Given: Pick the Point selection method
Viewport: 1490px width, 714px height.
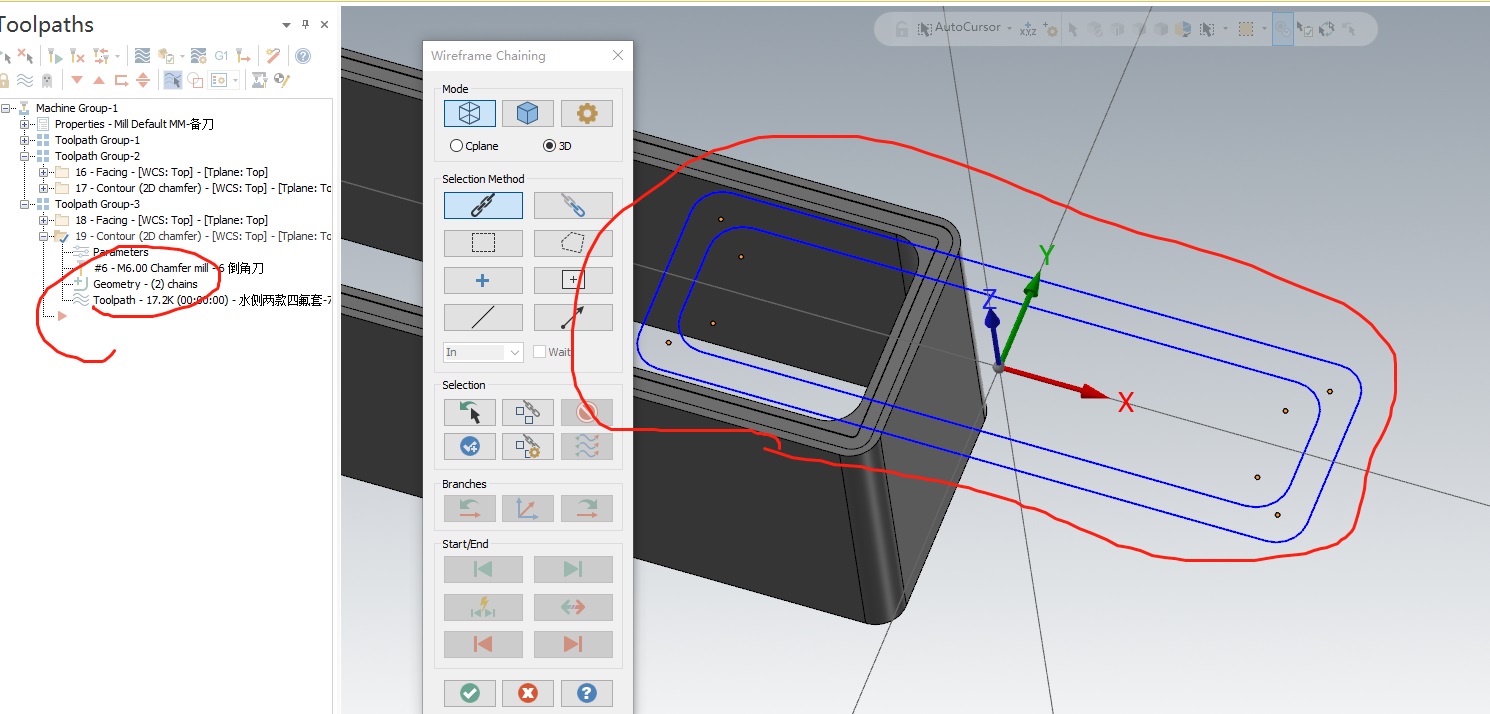Looking at the screenshot, I should pos(483,280).
